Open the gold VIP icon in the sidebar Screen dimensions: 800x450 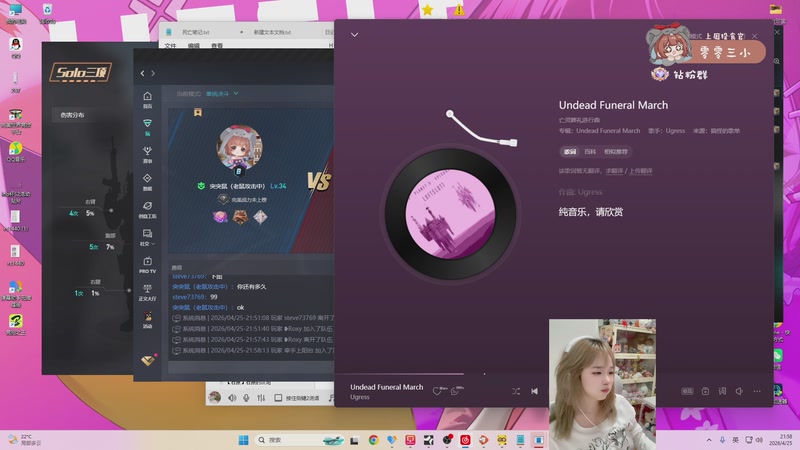click(x=148, y=360)
